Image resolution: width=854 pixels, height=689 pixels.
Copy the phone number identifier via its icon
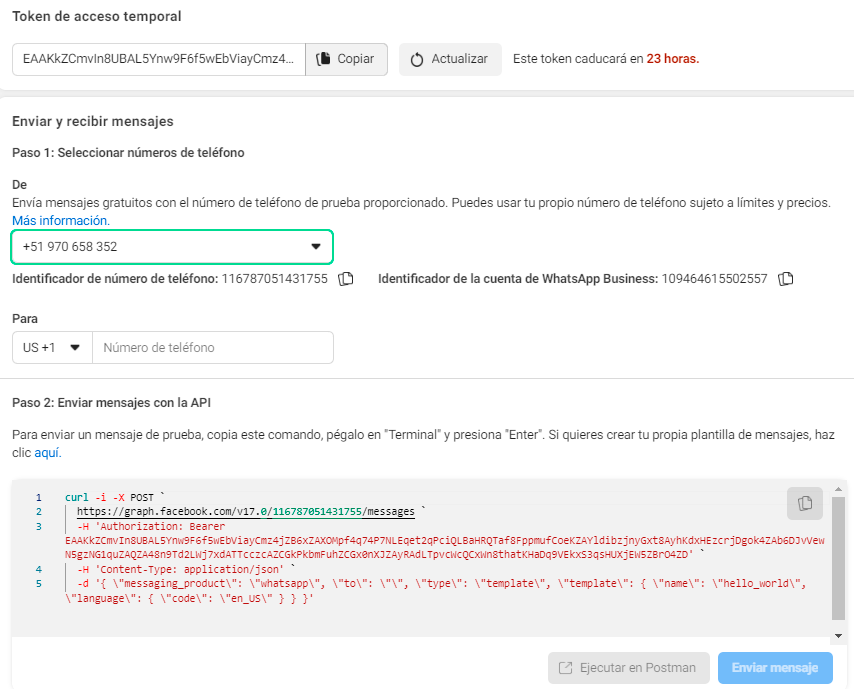click(346, 278)
